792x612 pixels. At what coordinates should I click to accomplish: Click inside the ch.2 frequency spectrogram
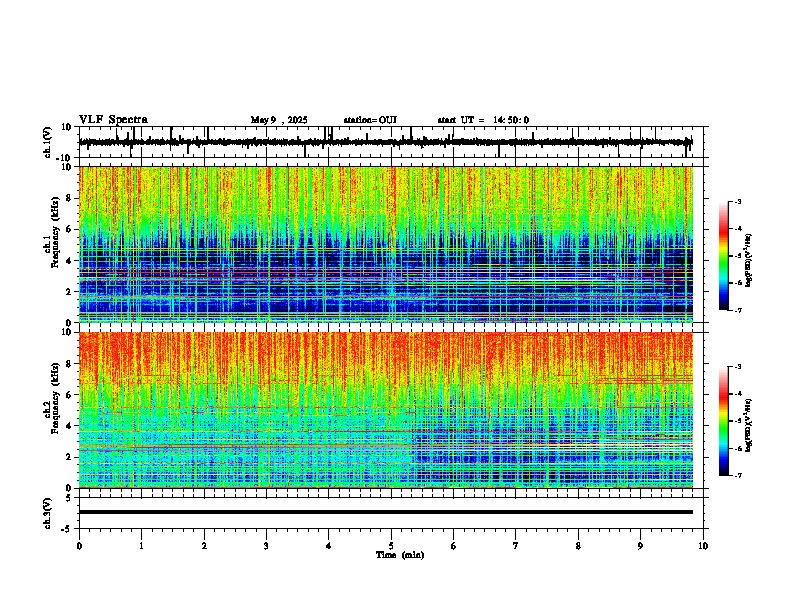tap(386, 410)
